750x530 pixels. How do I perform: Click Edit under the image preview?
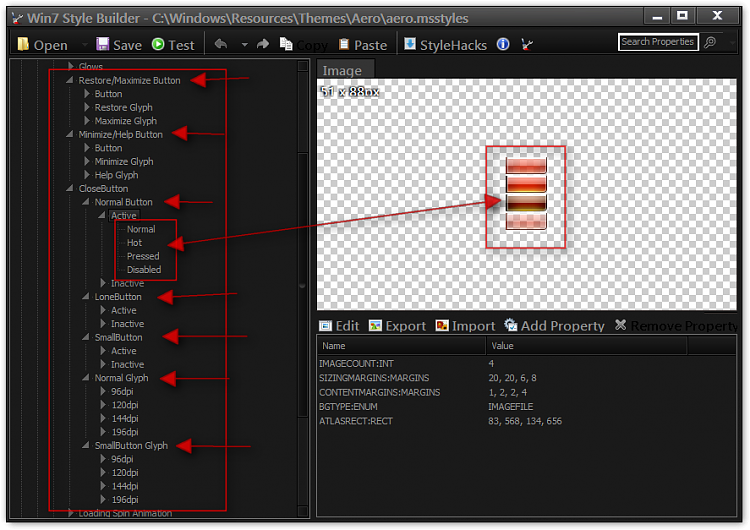pyautogui.click(x=339, y=326)
